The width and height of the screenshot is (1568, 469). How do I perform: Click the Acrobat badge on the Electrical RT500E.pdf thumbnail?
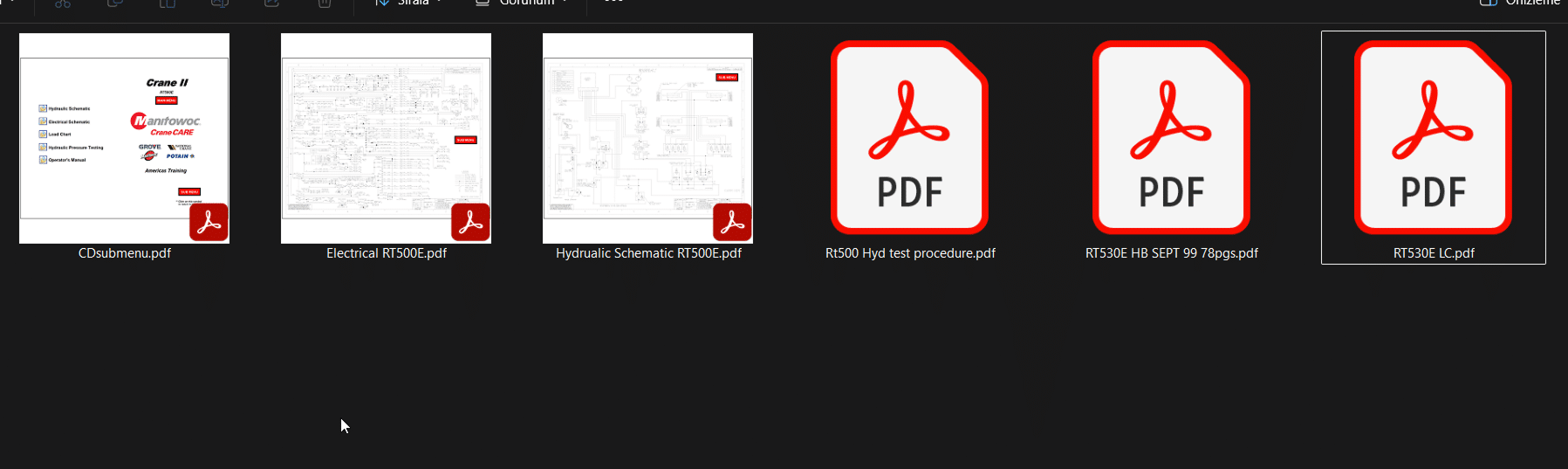coord(470,222)
